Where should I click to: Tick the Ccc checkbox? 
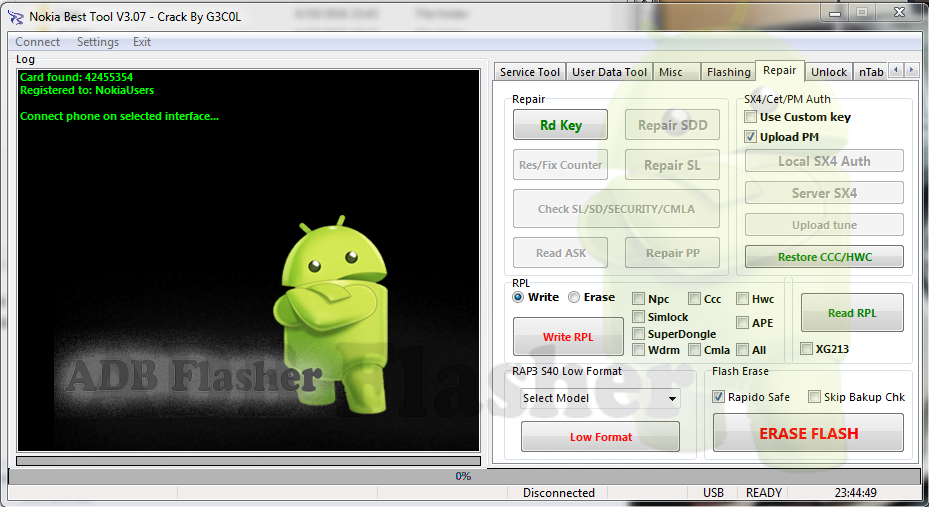694,299
